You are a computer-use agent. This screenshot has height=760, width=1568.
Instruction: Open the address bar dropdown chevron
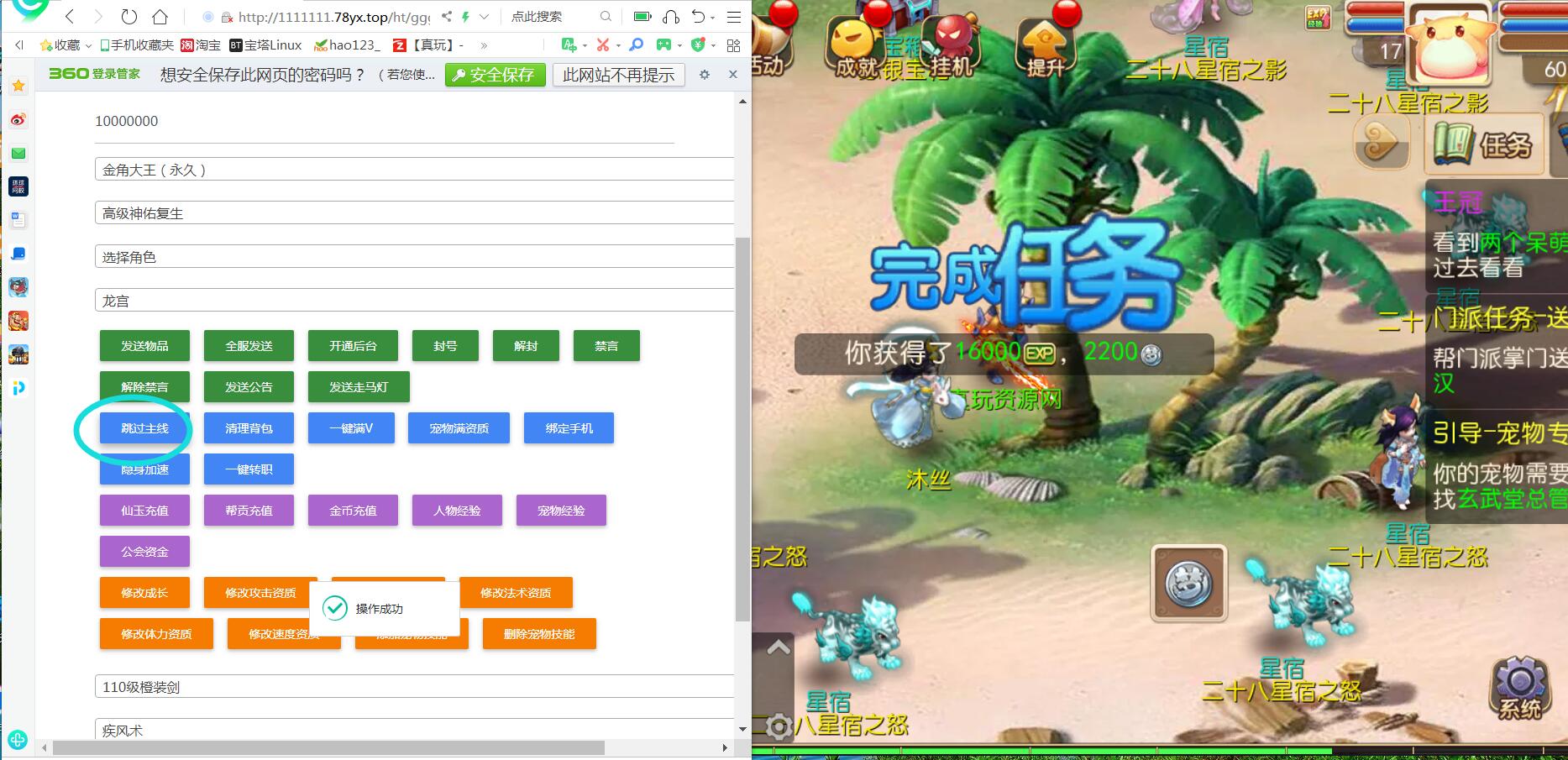[484, 17]
